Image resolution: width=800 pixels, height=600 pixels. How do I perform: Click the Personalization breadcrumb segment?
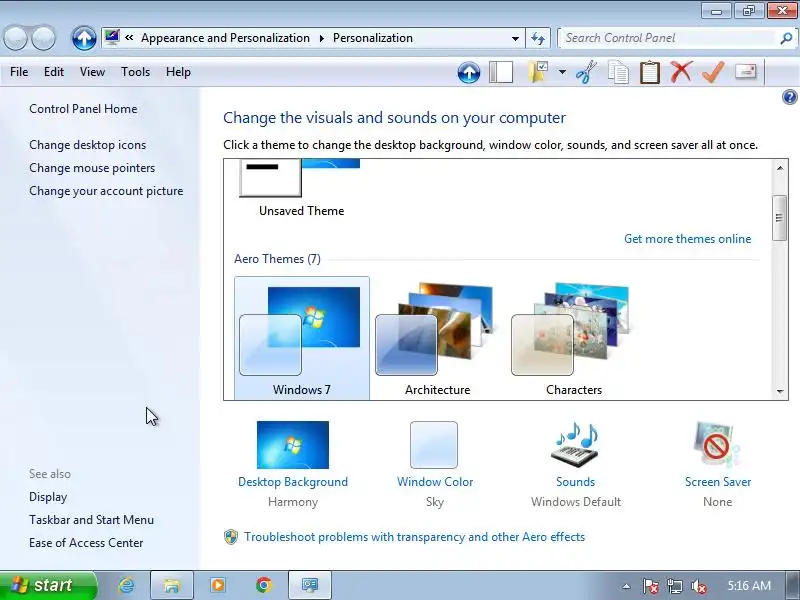click(373, 38)
